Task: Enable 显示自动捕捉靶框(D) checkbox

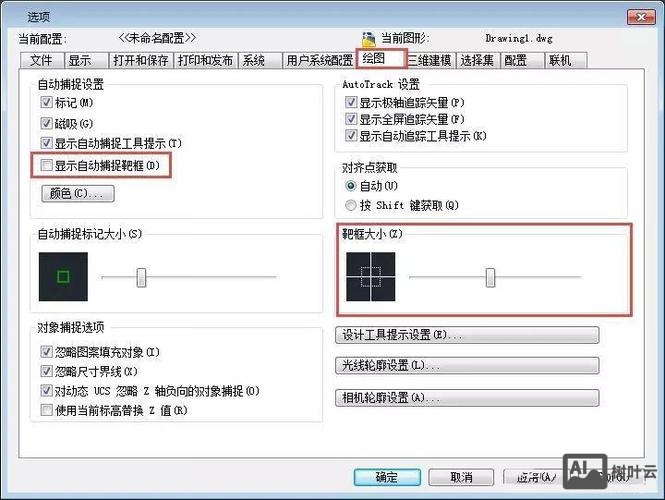Action: (46, 165)
